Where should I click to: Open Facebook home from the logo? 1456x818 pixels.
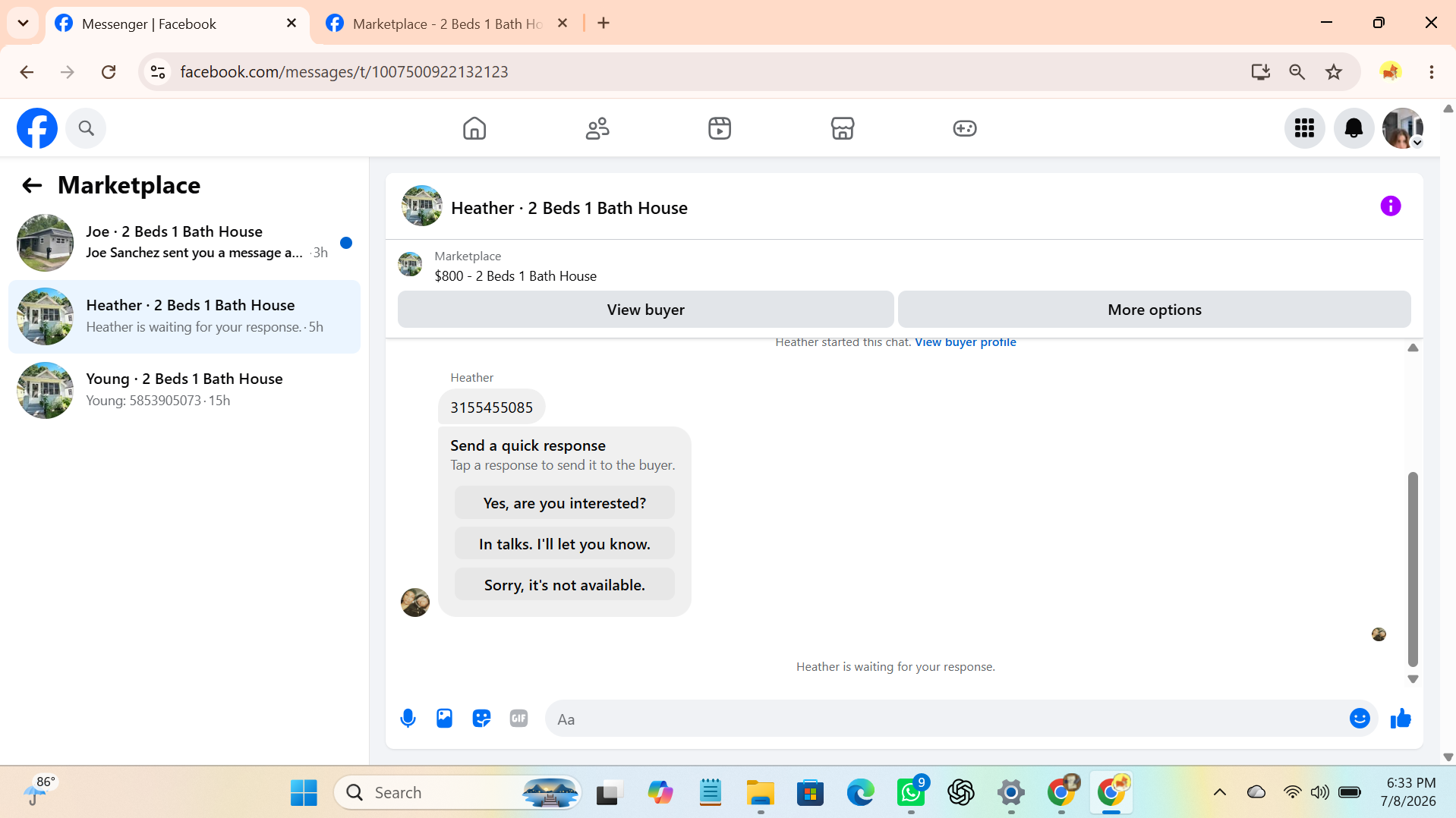[x=37, y=128]
